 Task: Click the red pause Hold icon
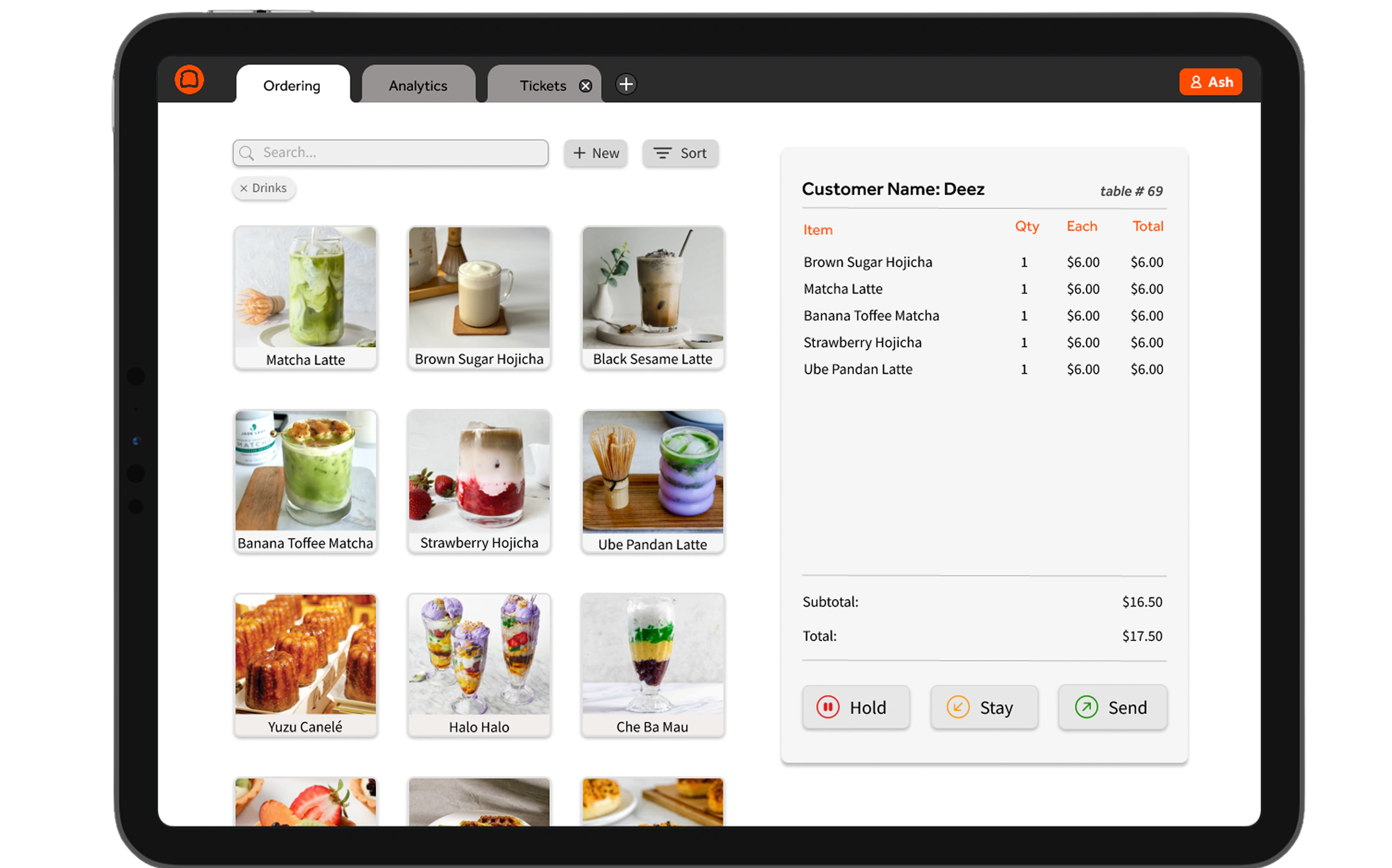[x=828, y=707]
